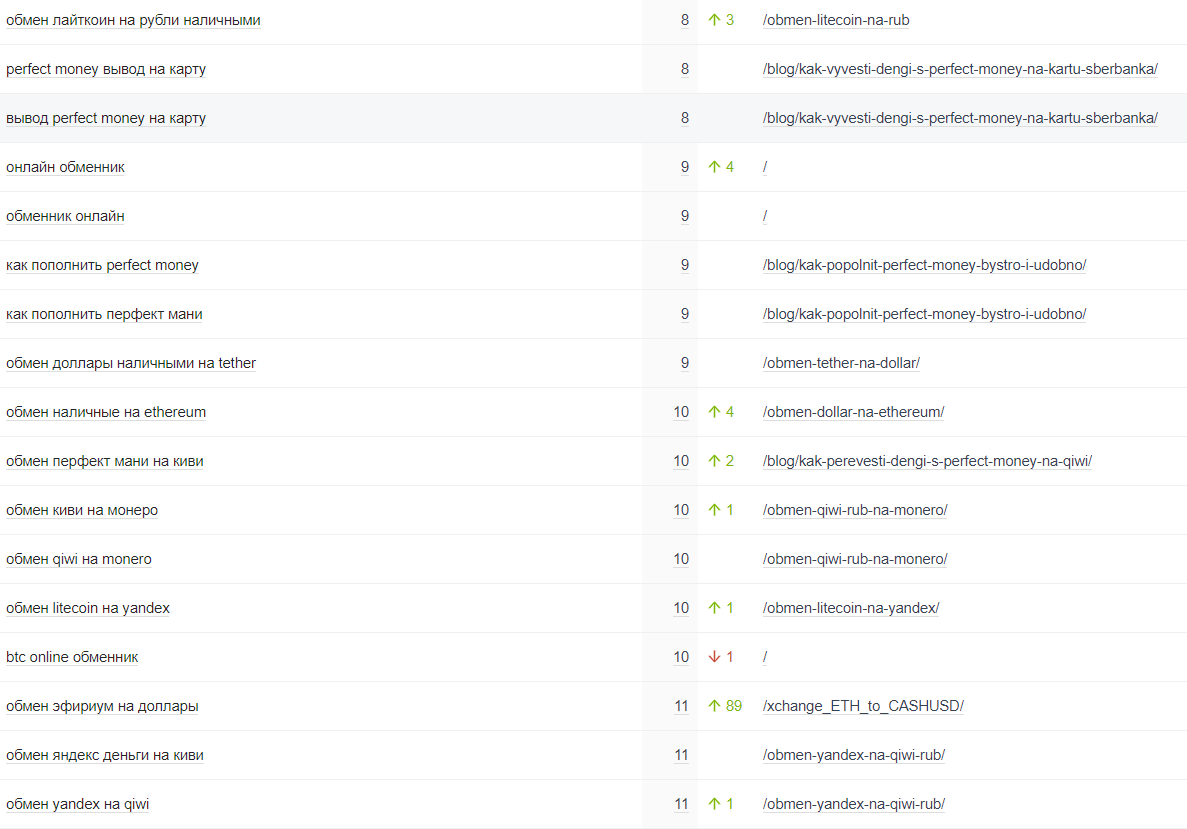Viewport: 1187px width, 829px height.
Task: Click position 11 for "обмен эфириум на доллары"
Action: click(681, 706)
